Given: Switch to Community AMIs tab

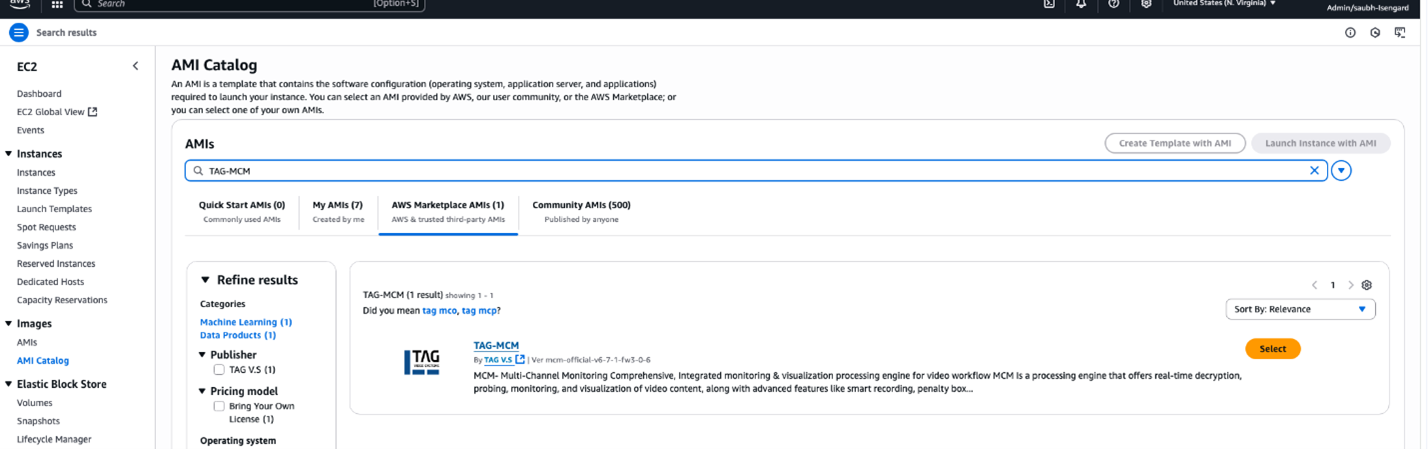Looking at the screenshot, I should 581,211.
